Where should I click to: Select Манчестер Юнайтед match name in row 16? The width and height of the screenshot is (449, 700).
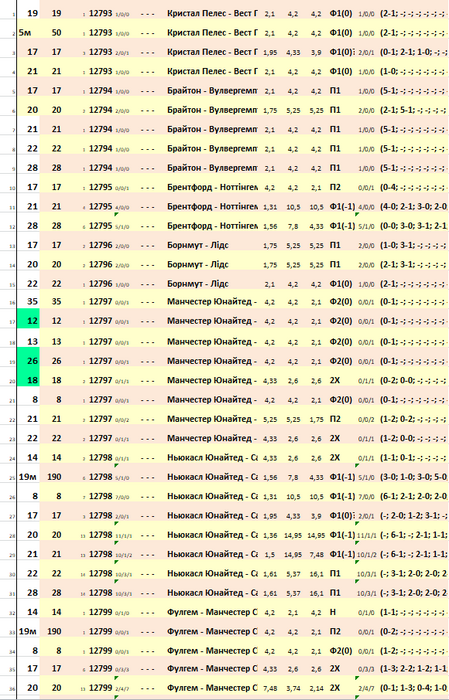[212, 301]
